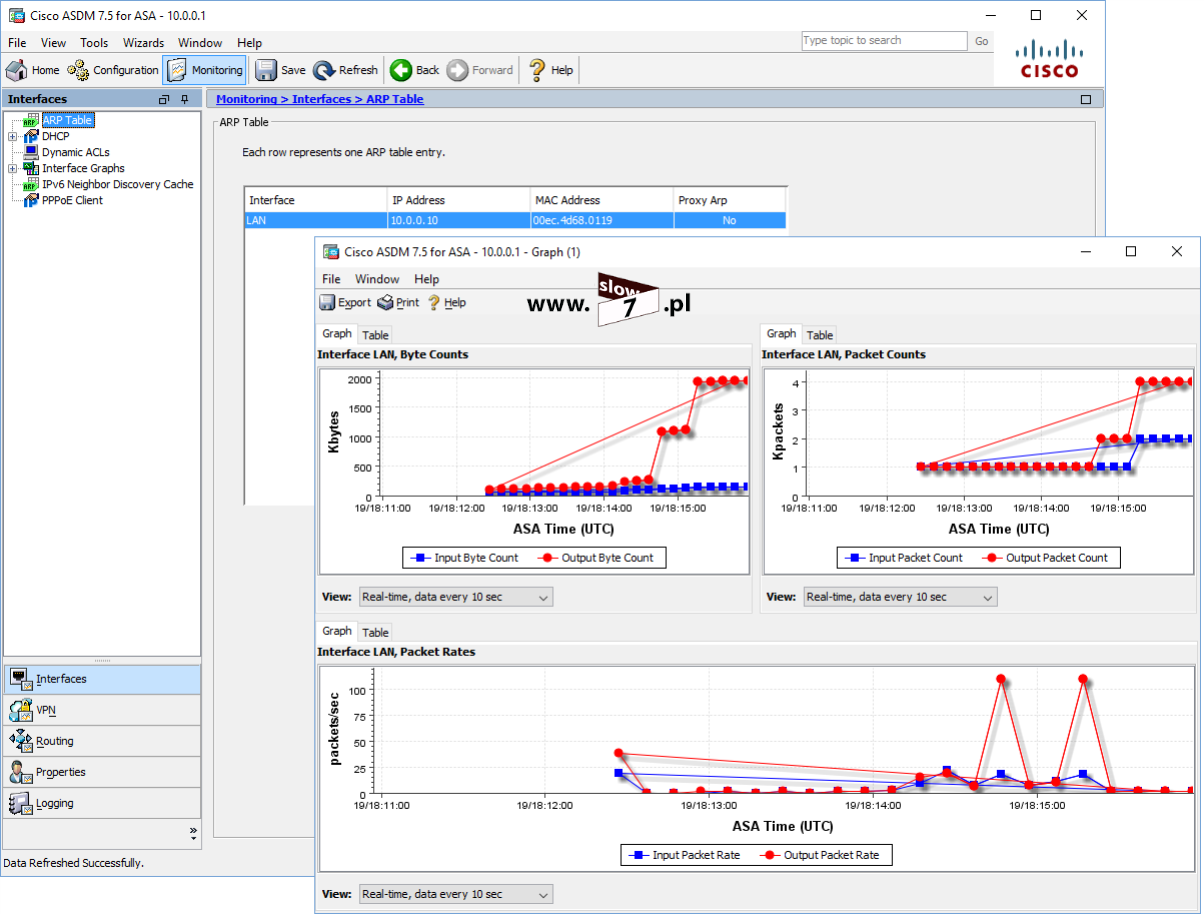This screenshot has height=914, width=1204.
Task: Go Back using the green arrow
Action: (415, 70)
